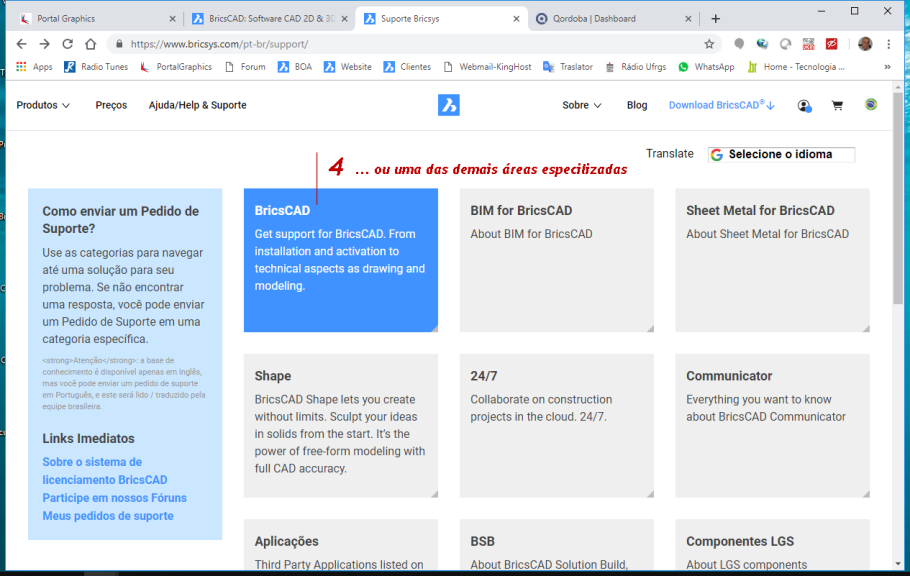Open the PortalGraphics bookmark
Screen dimensions: 910x576
(176, 67)
